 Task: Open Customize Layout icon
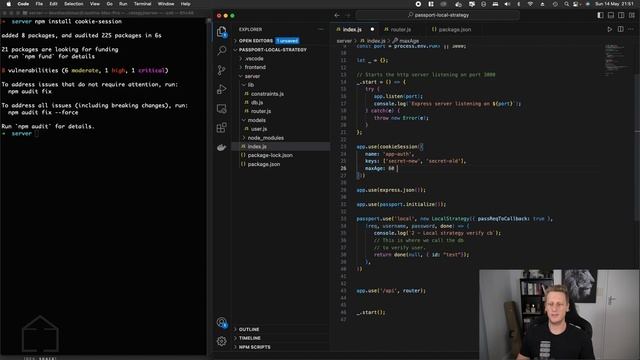coord(632,15)
